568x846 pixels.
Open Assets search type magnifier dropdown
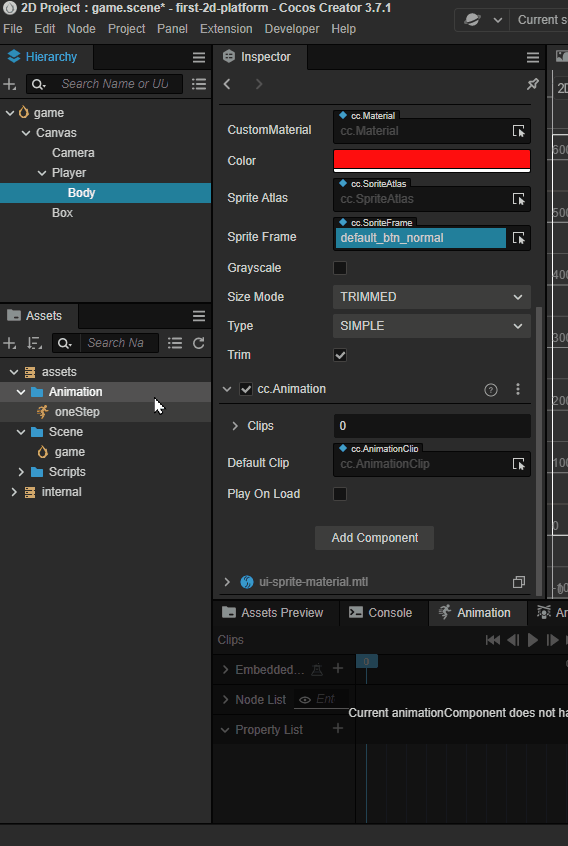[65, 343]
